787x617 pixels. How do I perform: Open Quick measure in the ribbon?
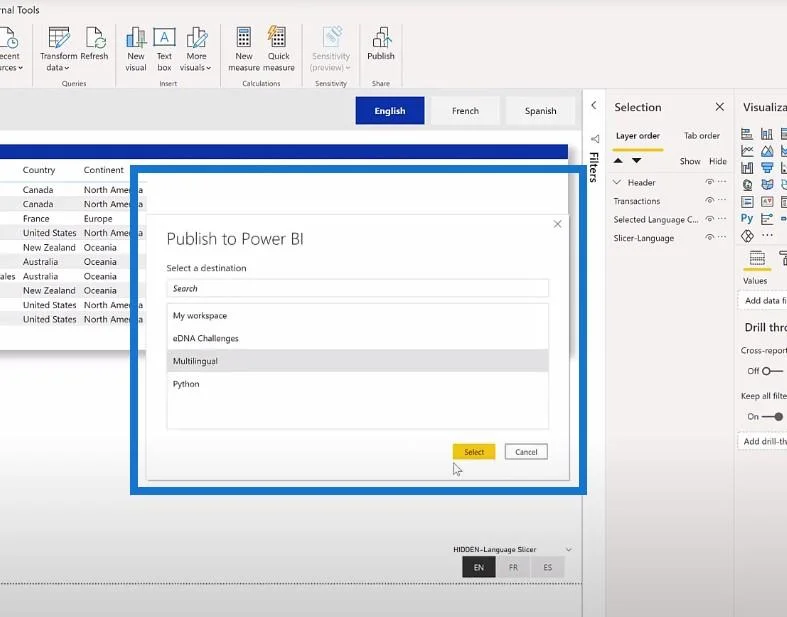coord(279,49)
